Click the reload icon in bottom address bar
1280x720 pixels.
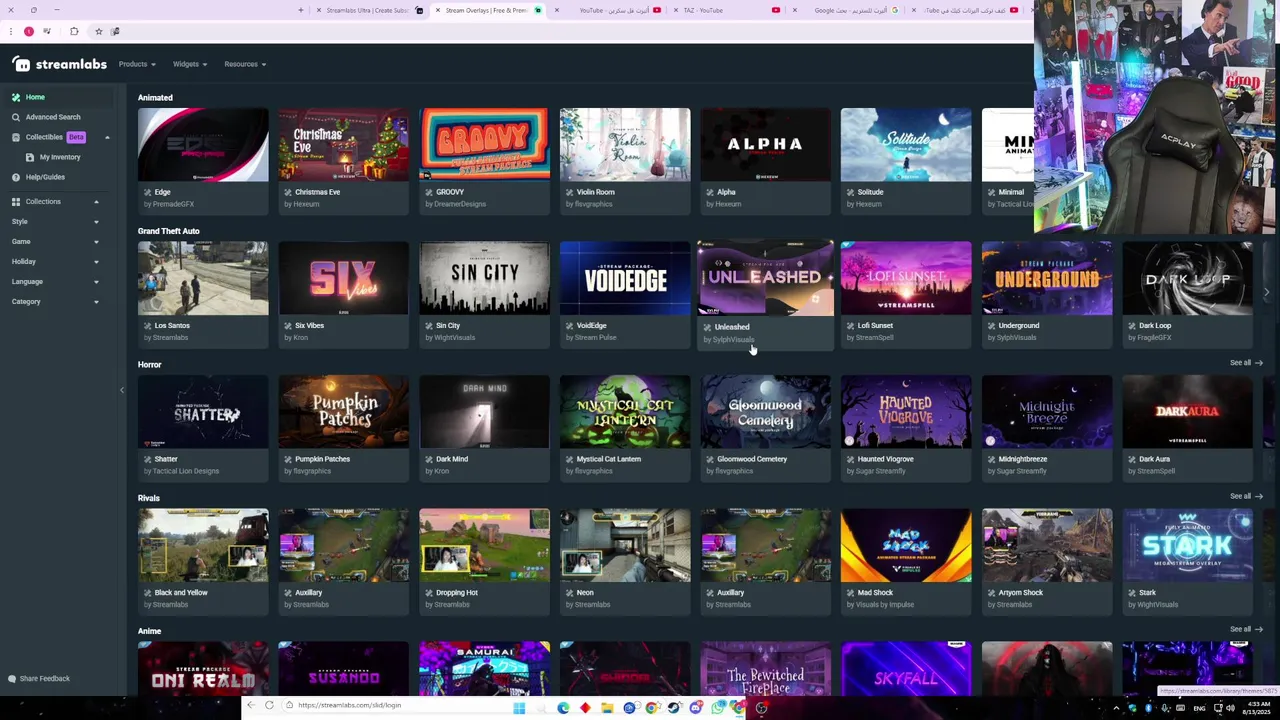[269, 705]
